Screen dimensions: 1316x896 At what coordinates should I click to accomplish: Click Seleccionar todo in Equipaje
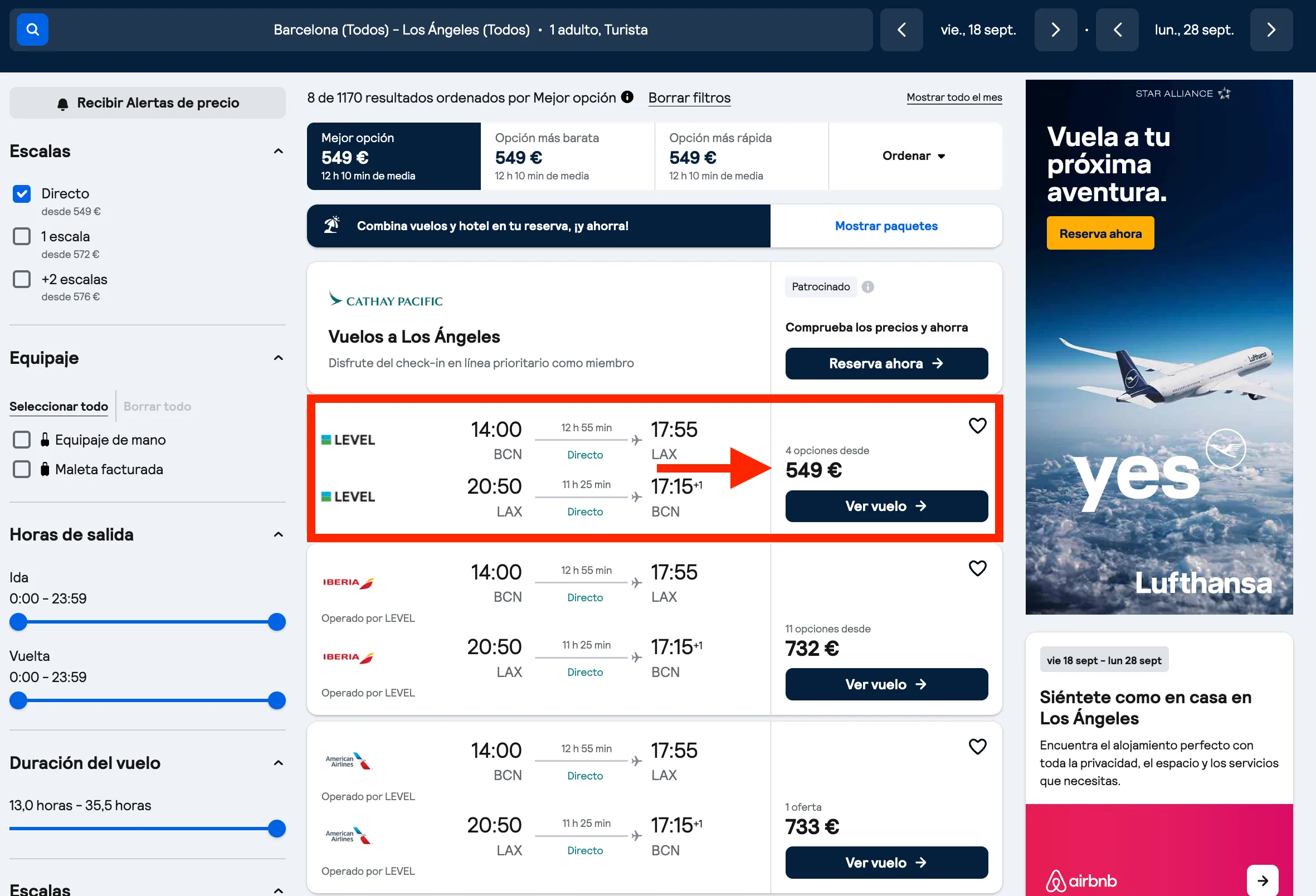point(59,406)
